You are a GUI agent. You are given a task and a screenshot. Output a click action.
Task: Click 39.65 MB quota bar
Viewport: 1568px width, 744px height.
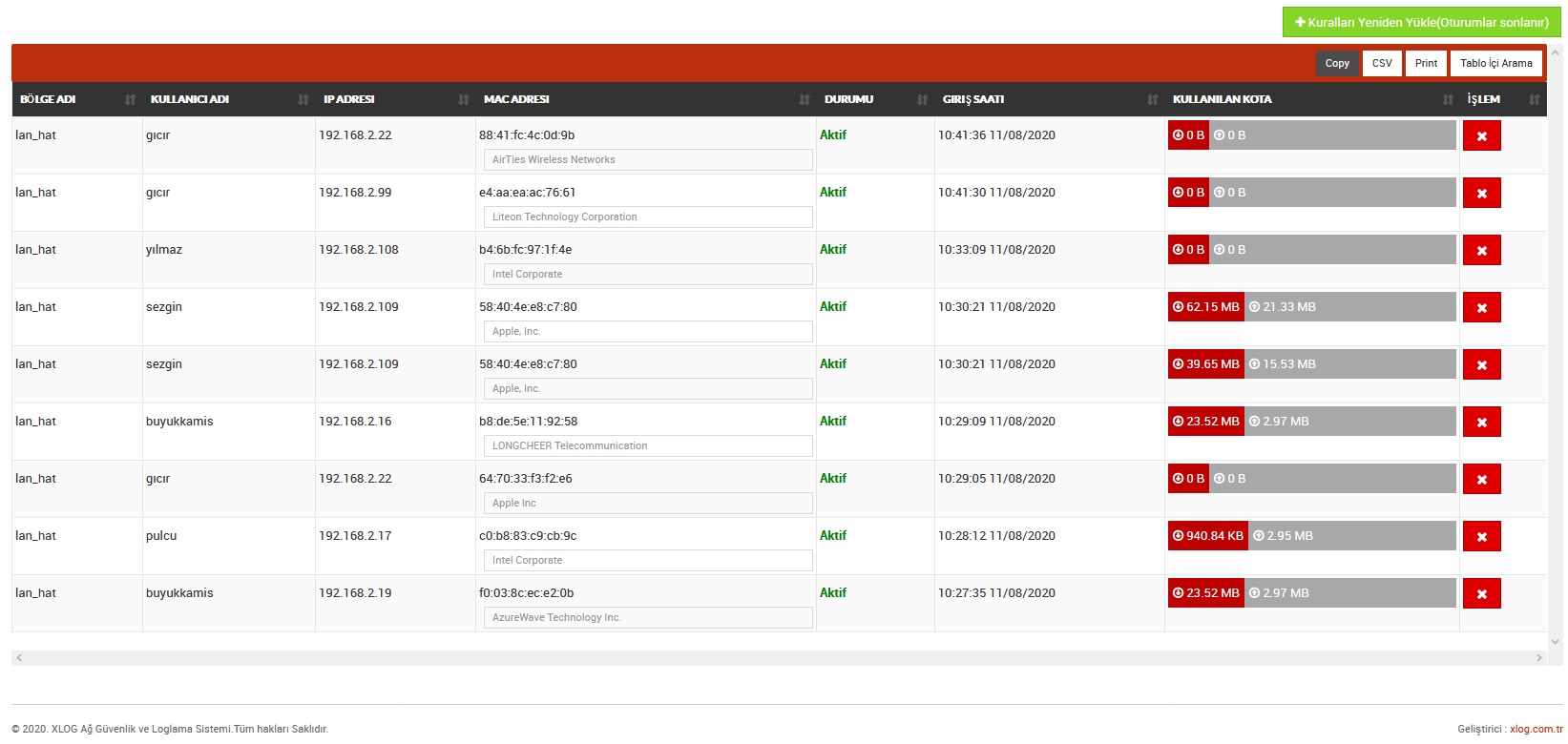(1206, 364)
